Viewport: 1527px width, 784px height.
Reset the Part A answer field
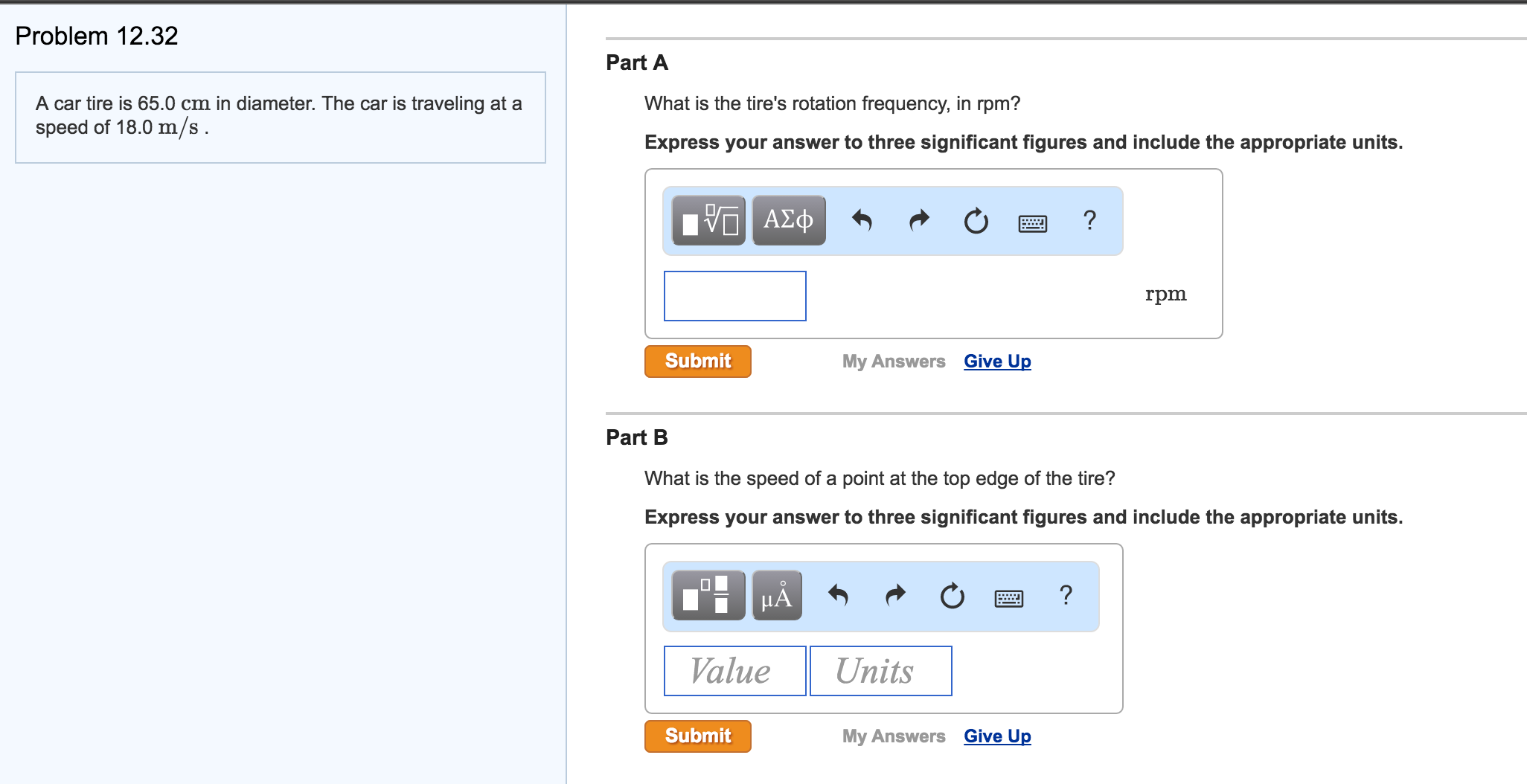pyautogui.click(x=976, y=219)
